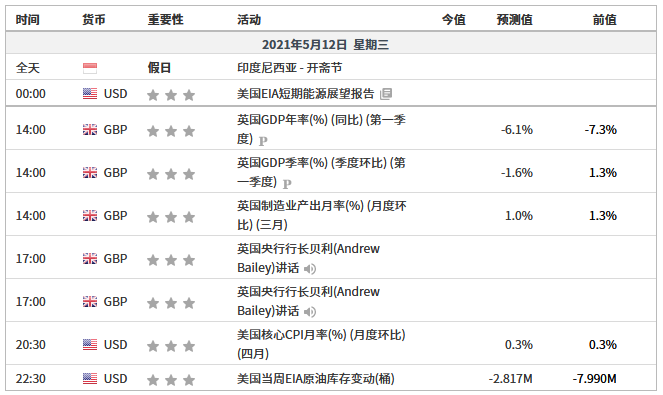Click the forecast value -6.1%
This screenshot has width=663, height=395.
point(517,129)
